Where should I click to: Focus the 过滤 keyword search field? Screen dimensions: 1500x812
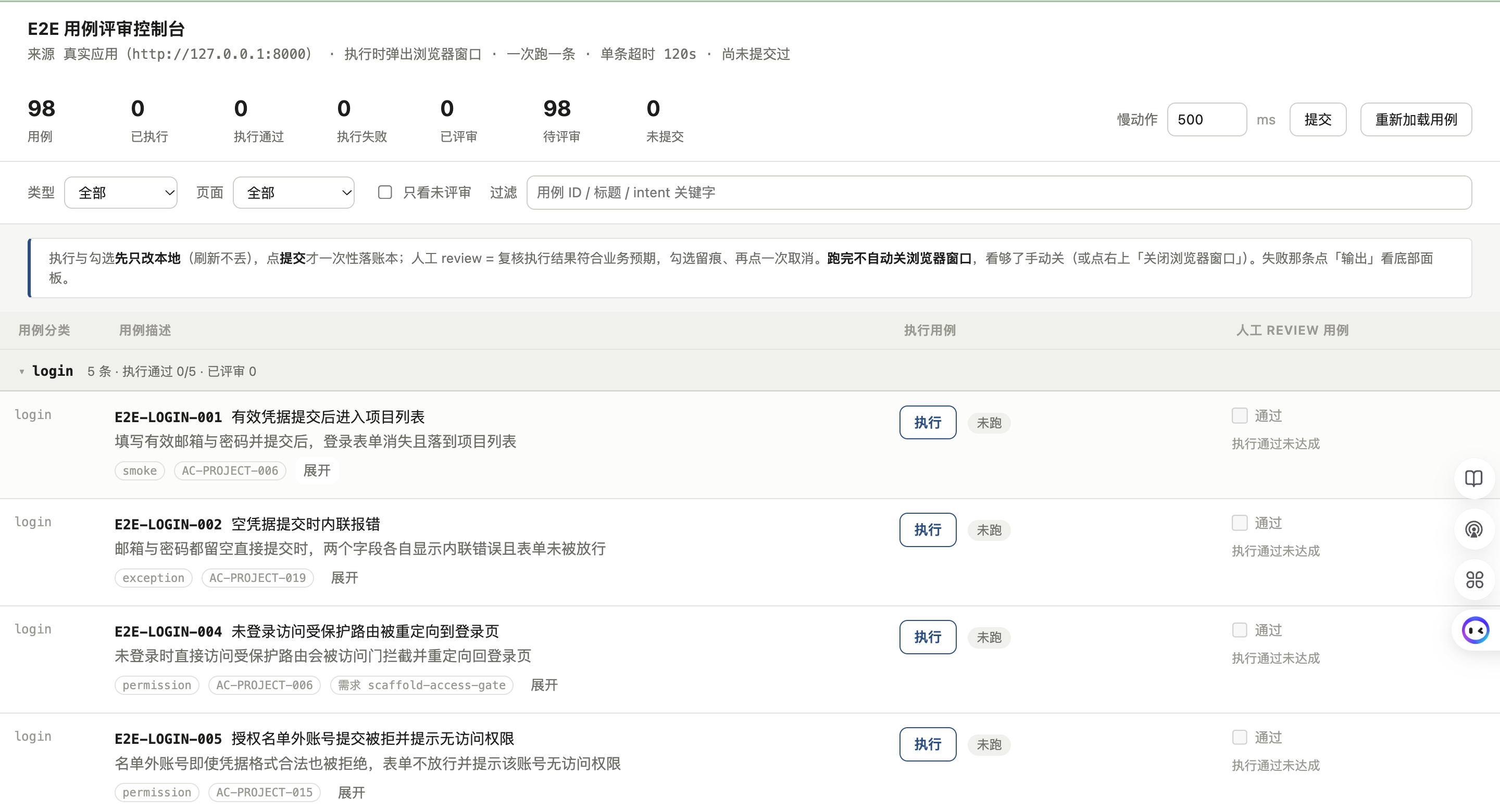pyautogui.click(x=998, y=193)
